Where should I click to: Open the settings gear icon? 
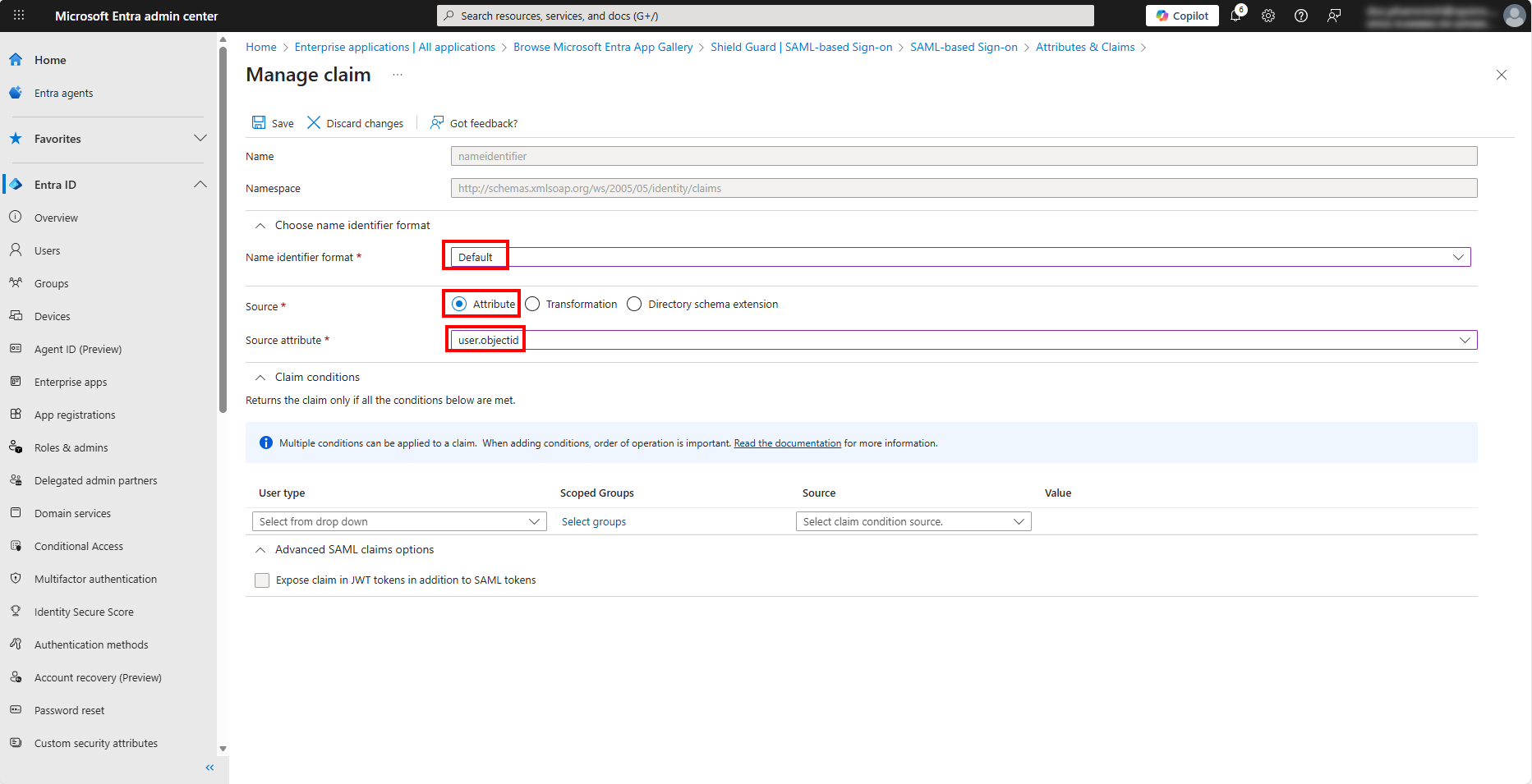1268,16
